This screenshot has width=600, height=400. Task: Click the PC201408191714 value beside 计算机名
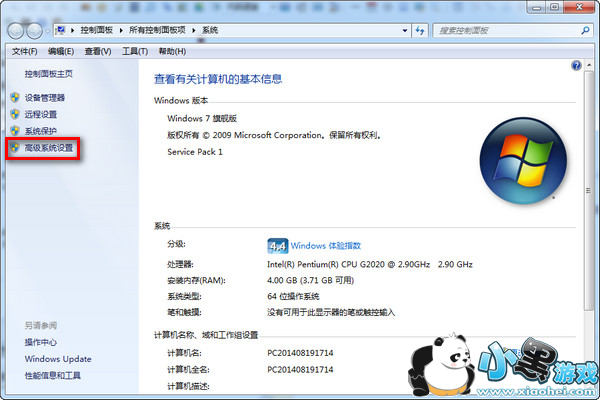coord(300,353)
